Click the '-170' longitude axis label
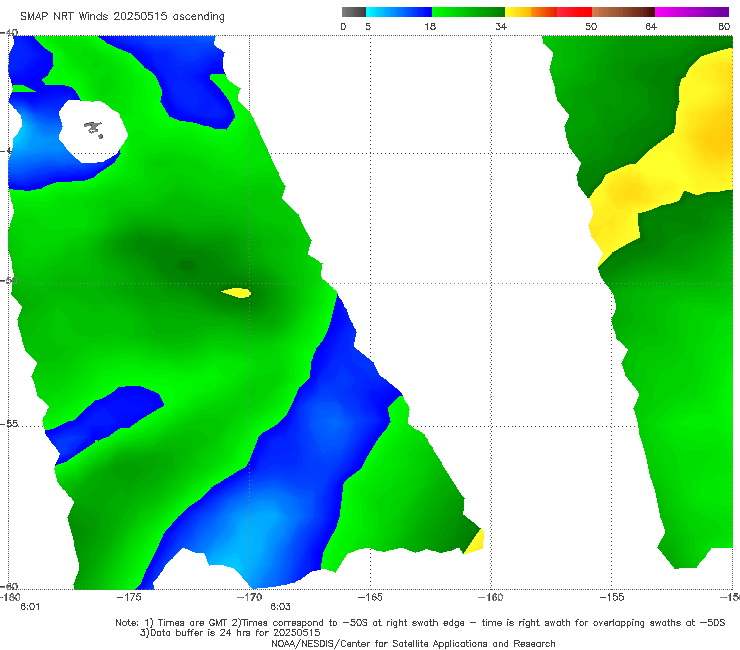 click(x=250, y=597)
